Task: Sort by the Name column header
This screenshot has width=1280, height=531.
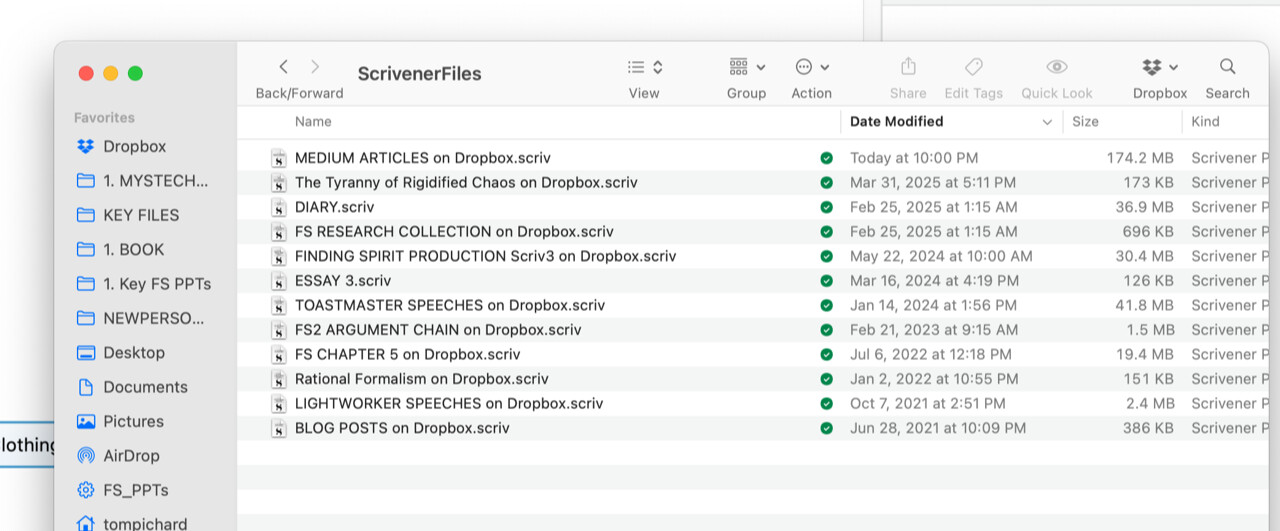Action: point(313,121)
